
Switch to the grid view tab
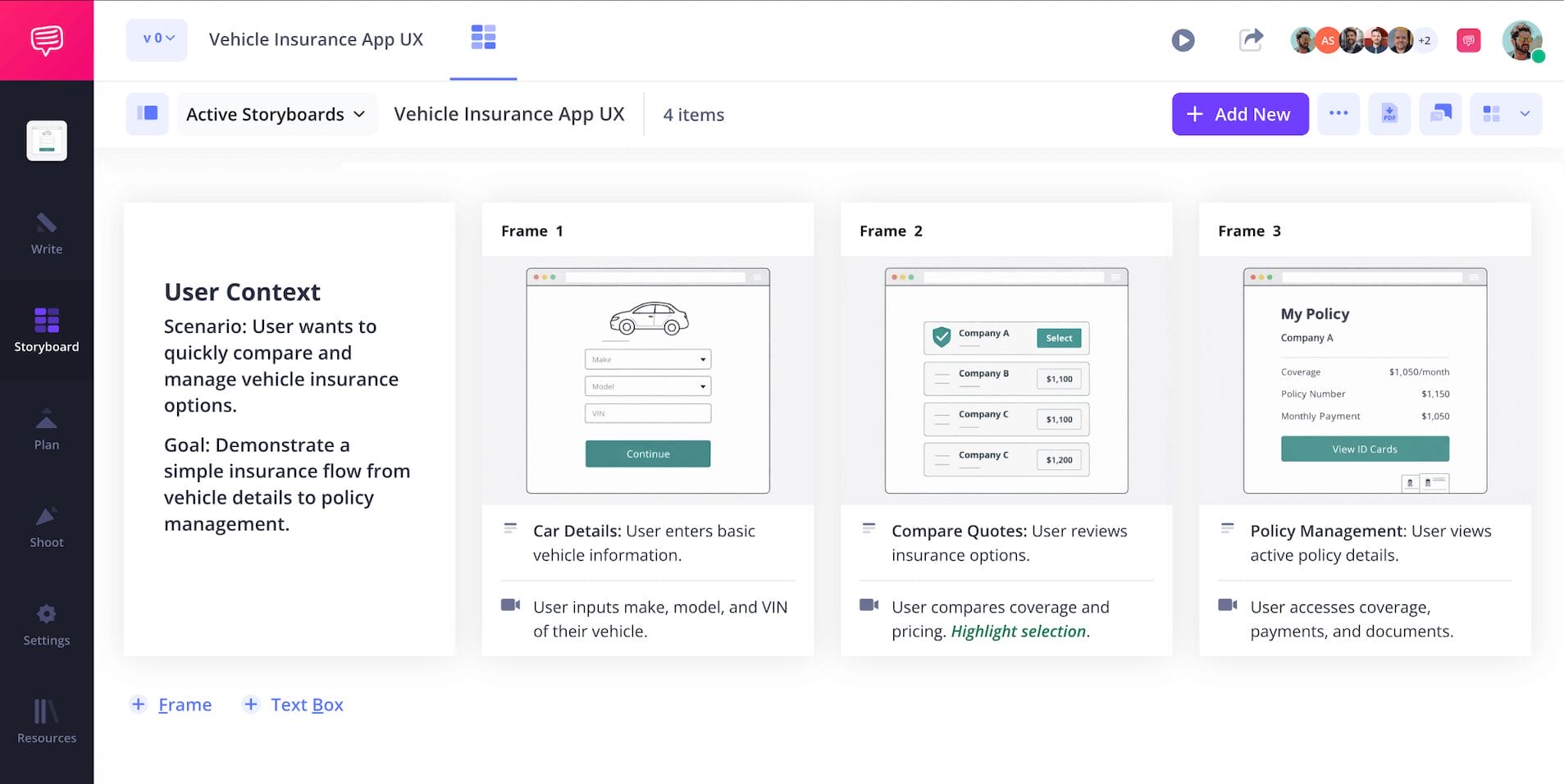click(483, 39)
